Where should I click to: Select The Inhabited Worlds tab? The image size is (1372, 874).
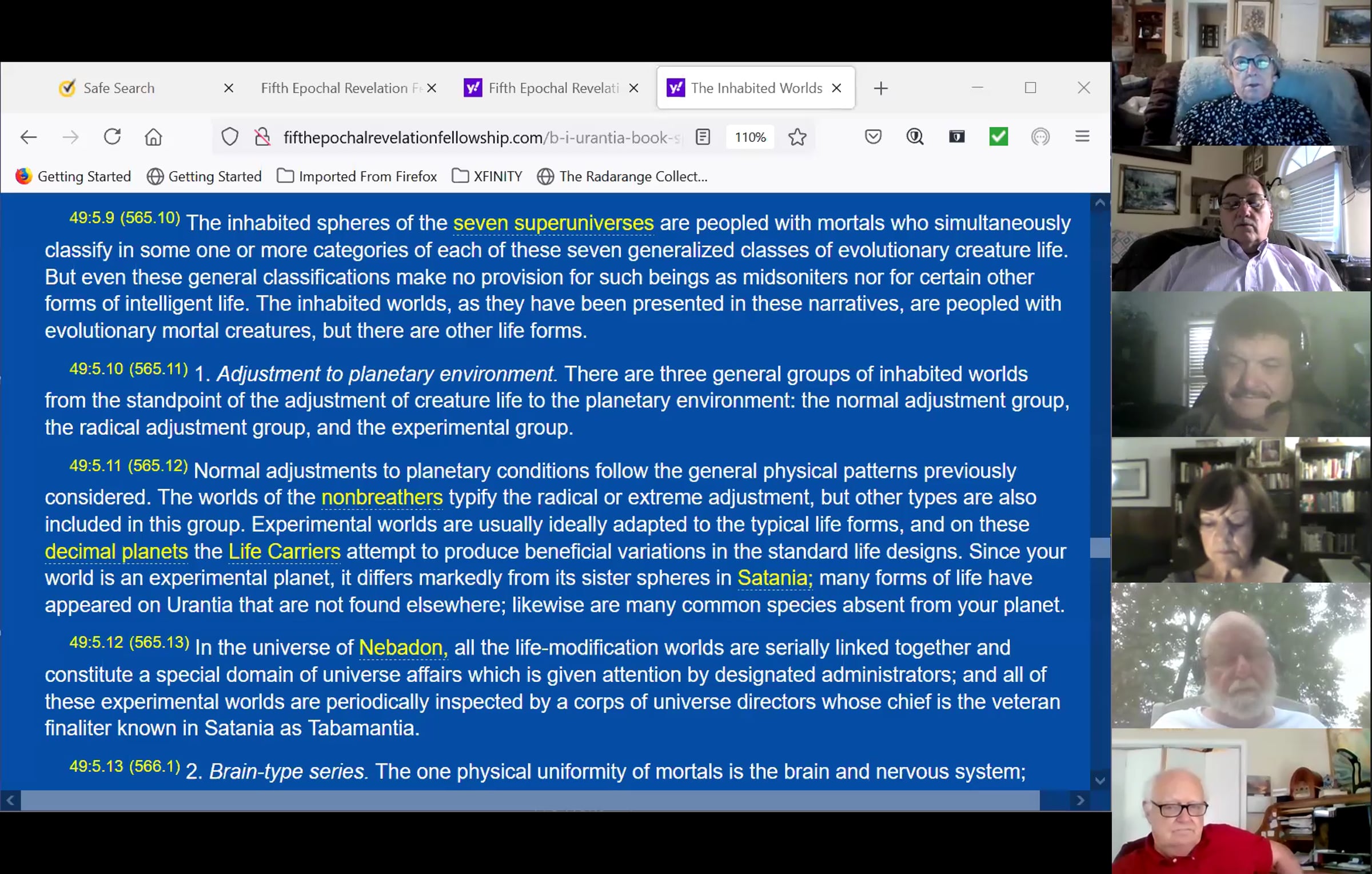pyautogui.click(x=756, y=88)
